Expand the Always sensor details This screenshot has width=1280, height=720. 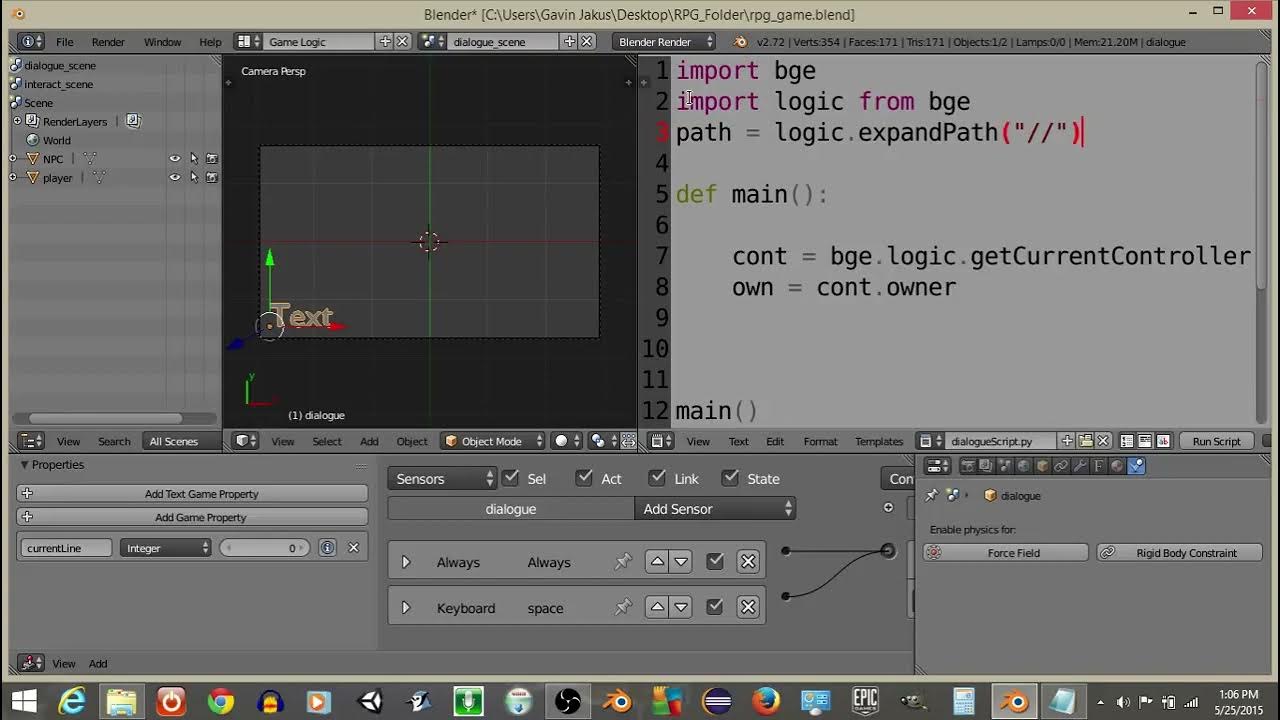point(405,562)
